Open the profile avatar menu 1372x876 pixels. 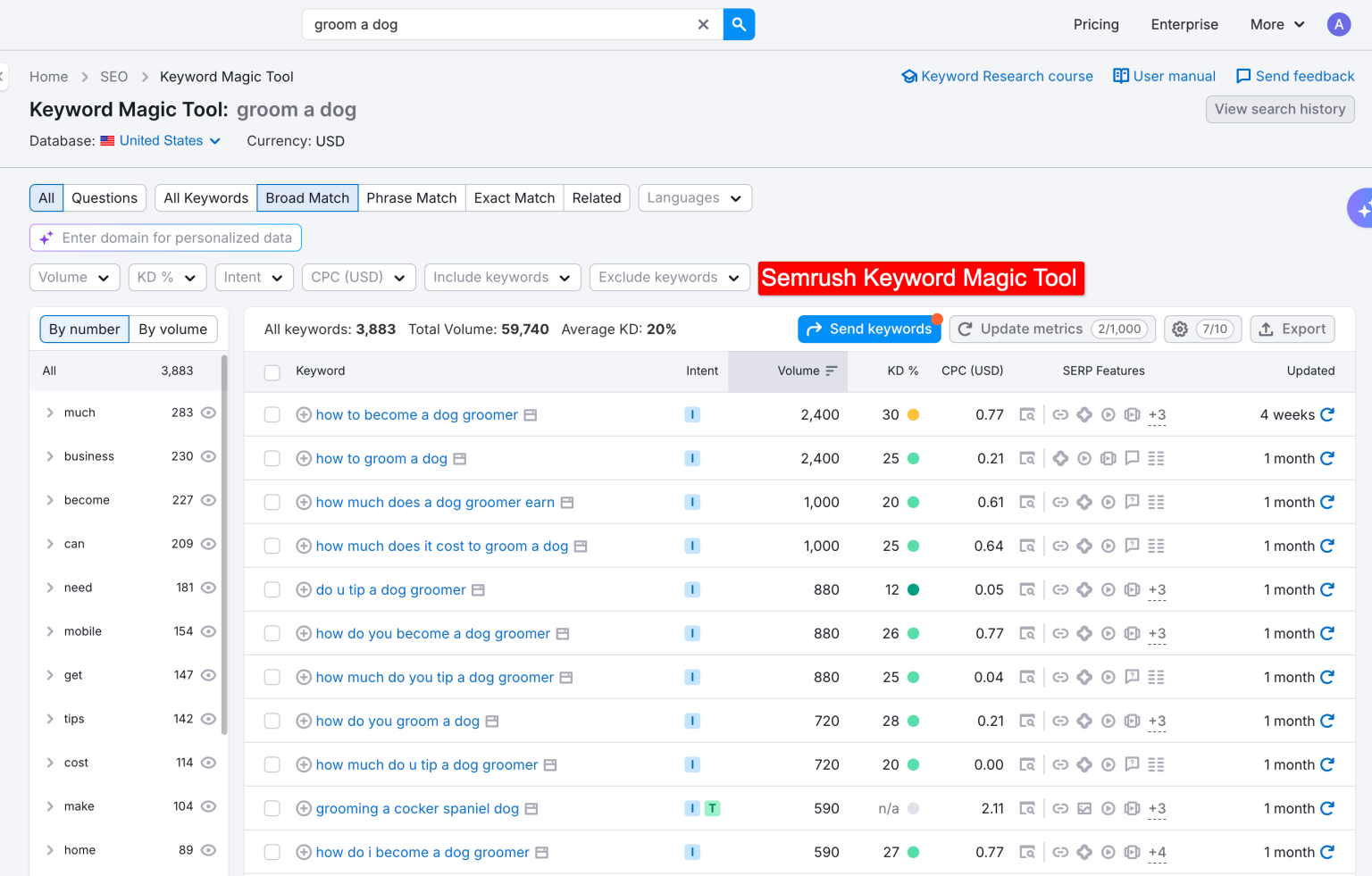(x=1339, y=24)
